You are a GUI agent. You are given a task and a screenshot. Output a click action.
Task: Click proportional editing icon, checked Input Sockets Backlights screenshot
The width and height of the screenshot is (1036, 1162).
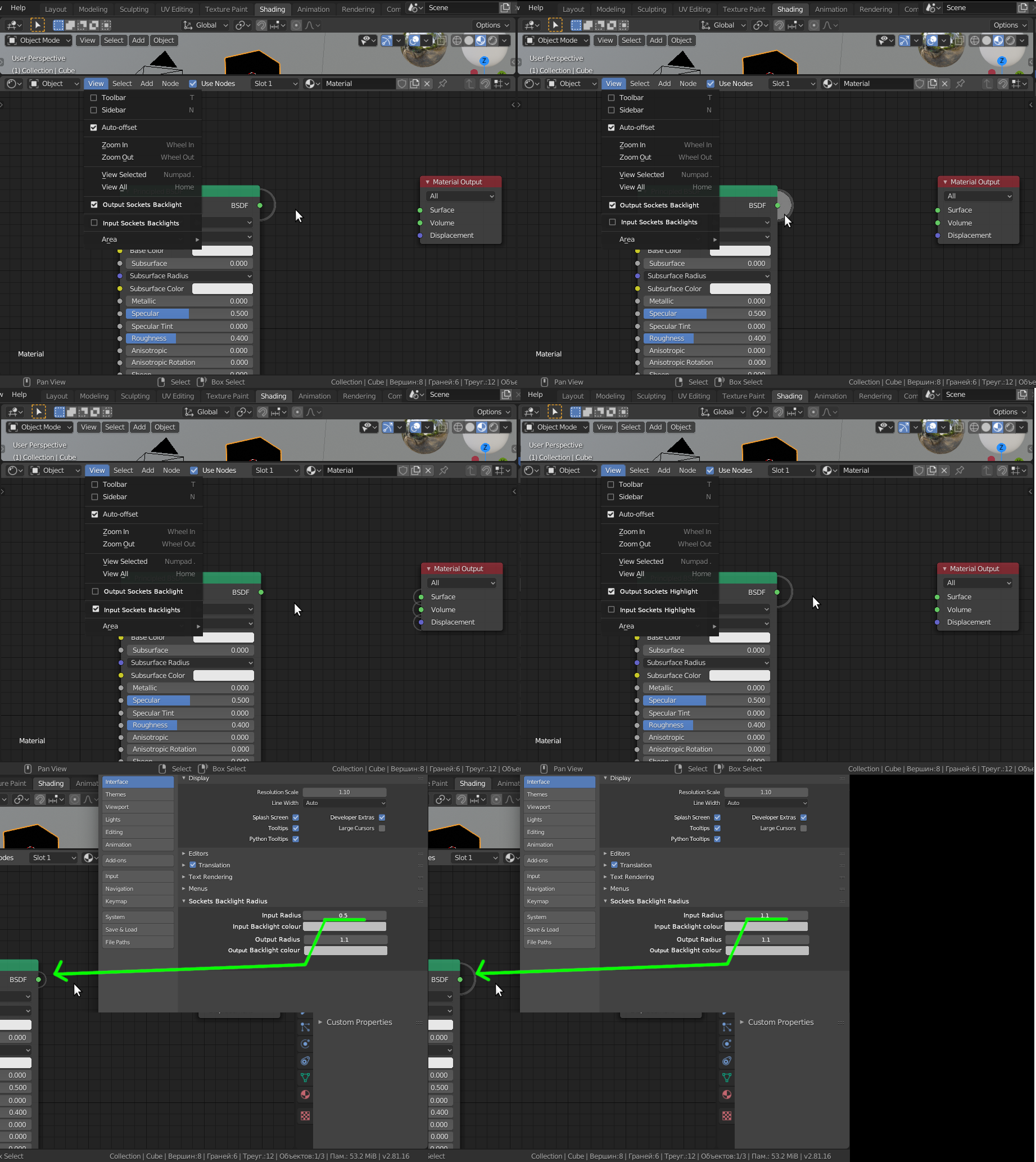[297, 412]
